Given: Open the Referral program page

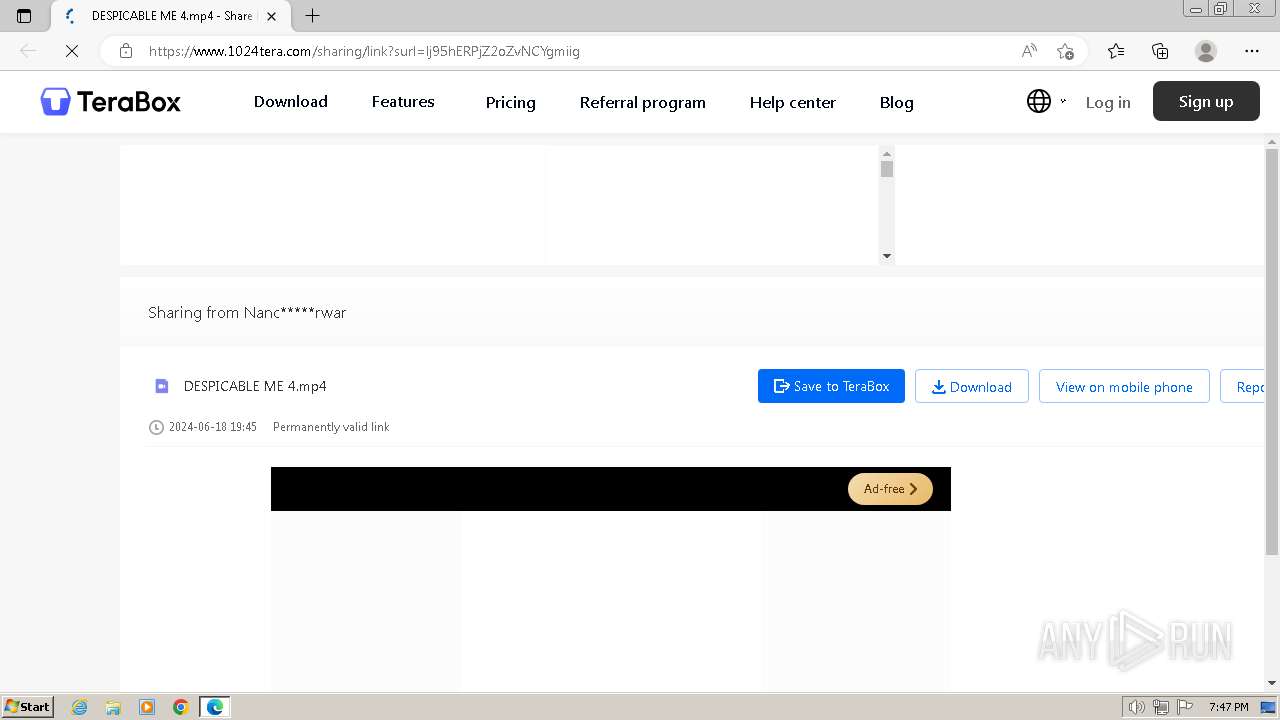Looking at the screenshot, I should pos(643,102).
